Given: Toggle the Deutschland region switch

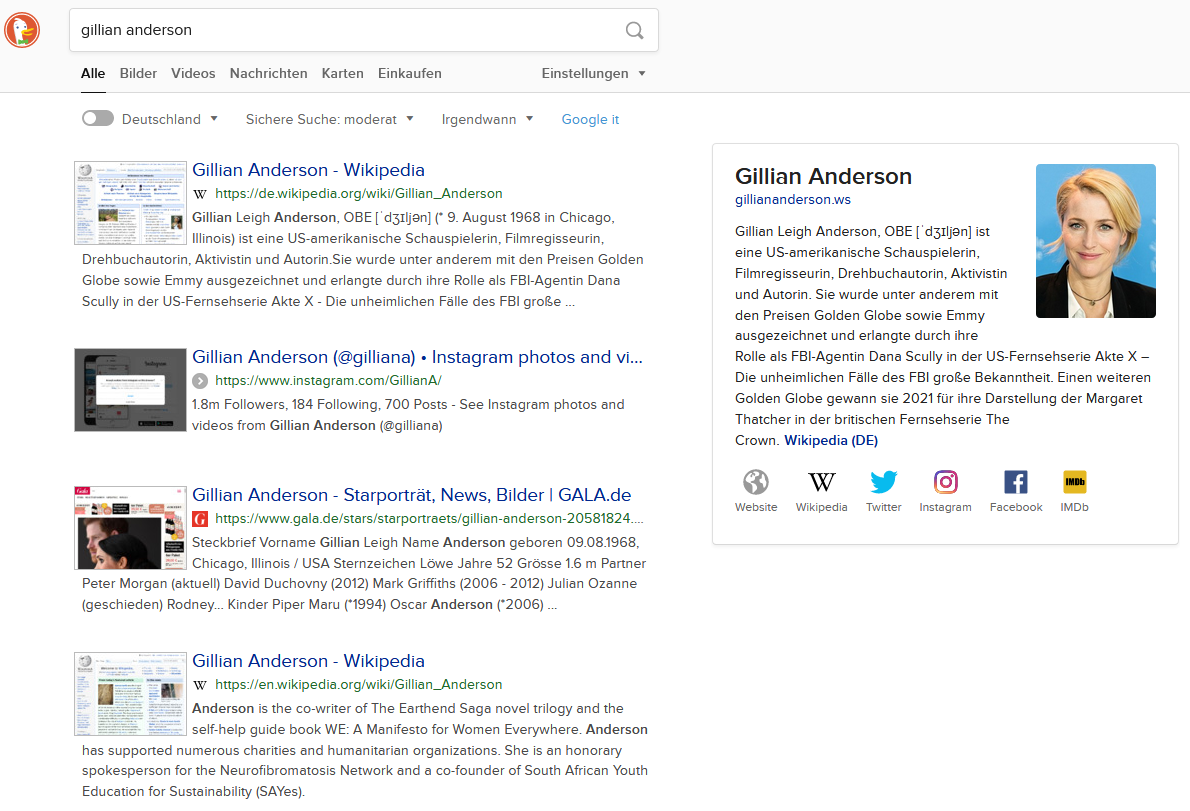Looking at the screenshot, I should click(98, 118).
